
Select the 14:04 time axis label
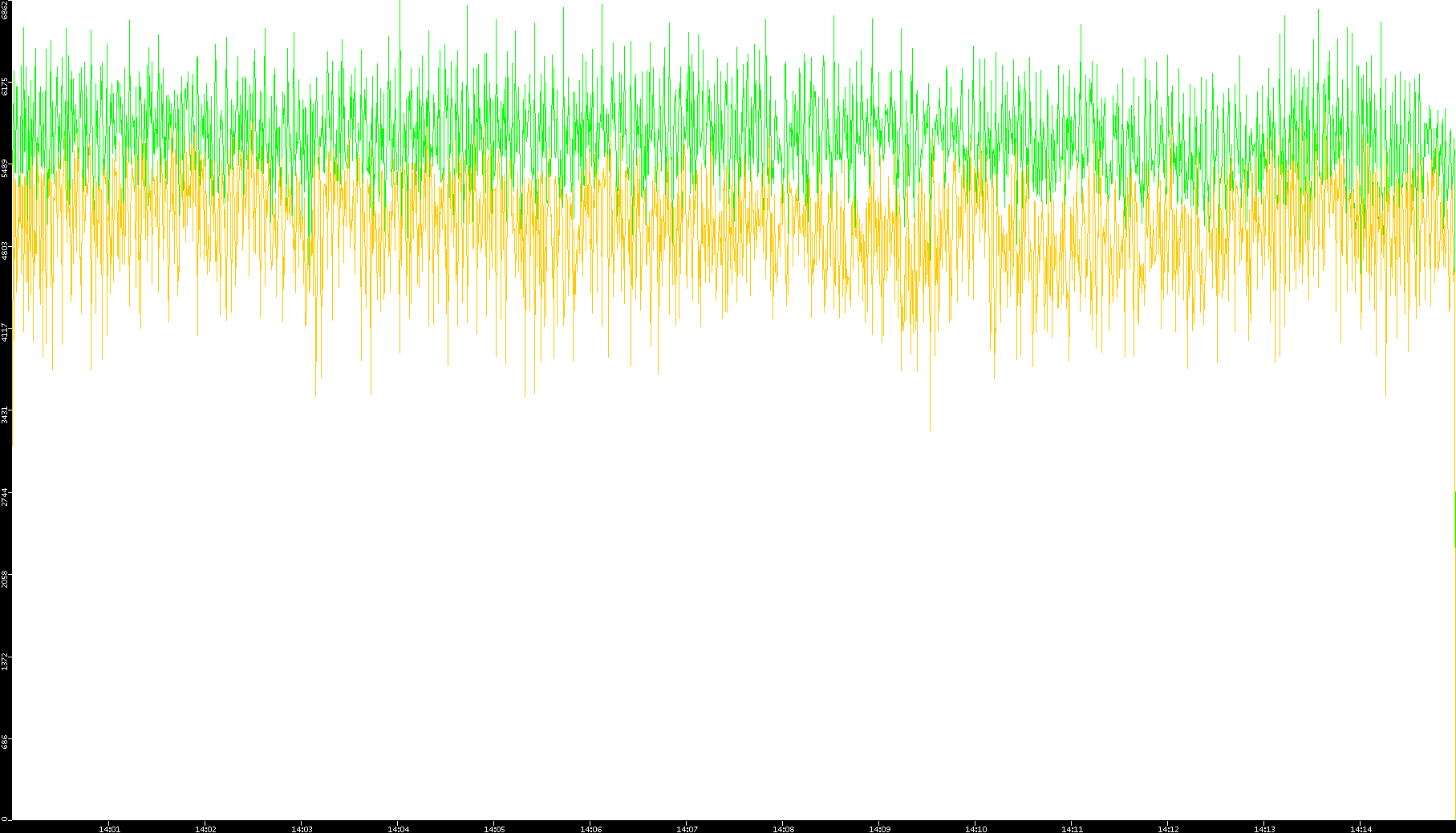click(398, 829)
